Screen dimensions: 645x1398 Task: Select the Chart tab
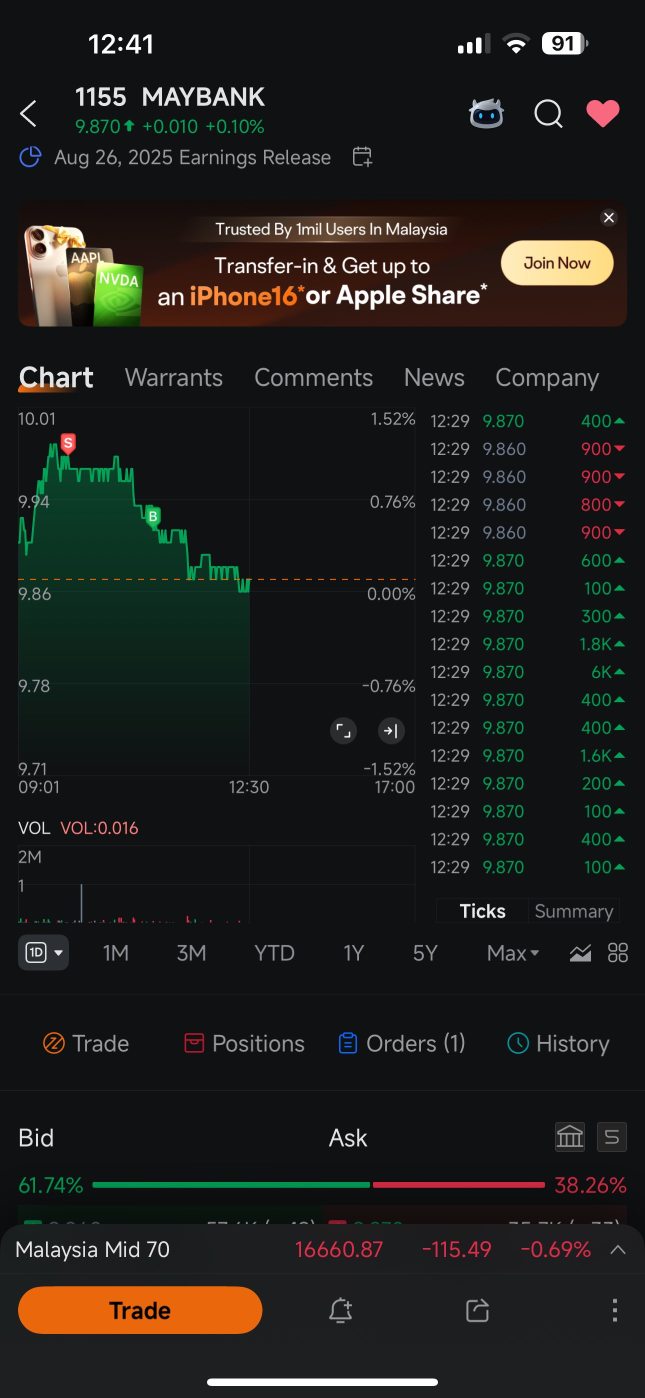(x=56, y=377)
